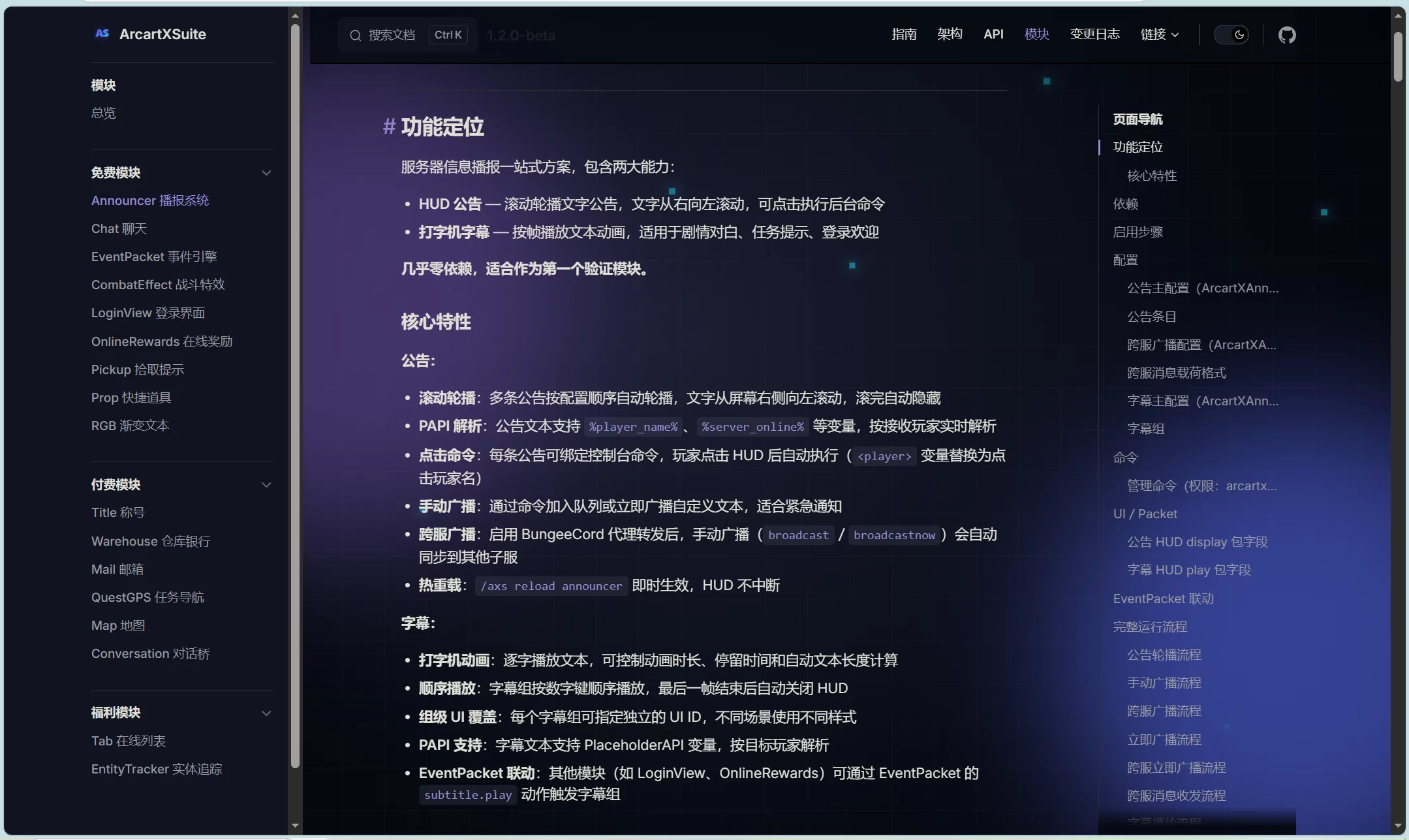This screenshot has width=1409, height=840.
Task: Jump to EventPacket 联动 in page navigation
Action: [1163, 599]
